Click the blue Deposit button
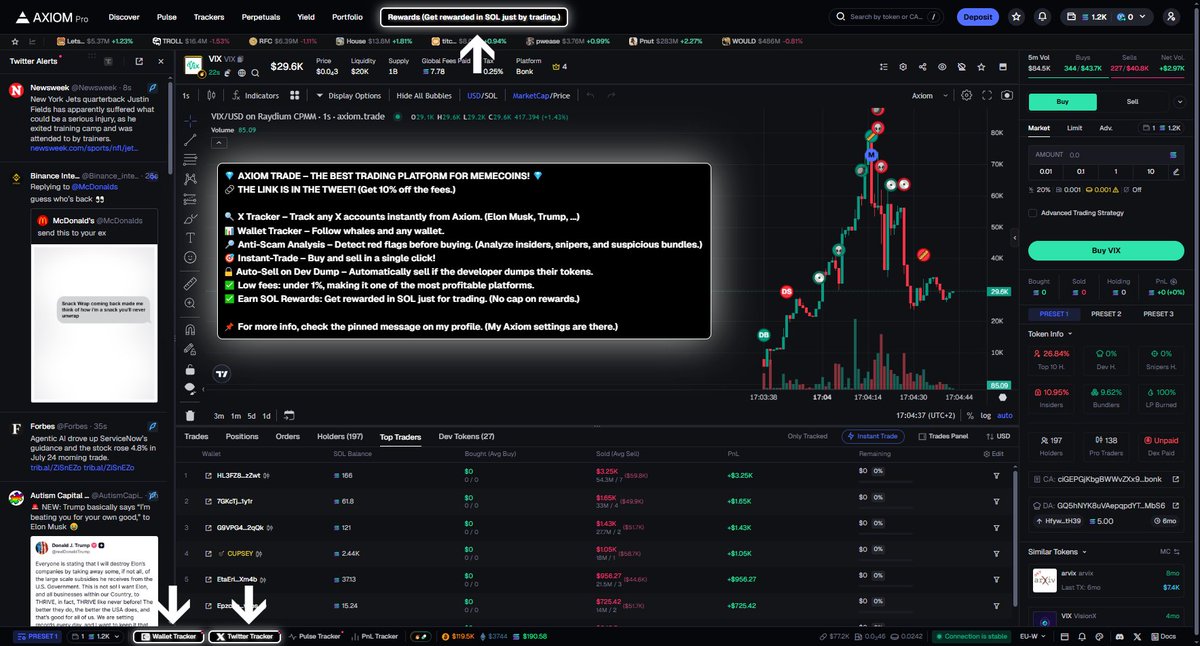This screenshot has width=1200, height=646. pos(977,17)
